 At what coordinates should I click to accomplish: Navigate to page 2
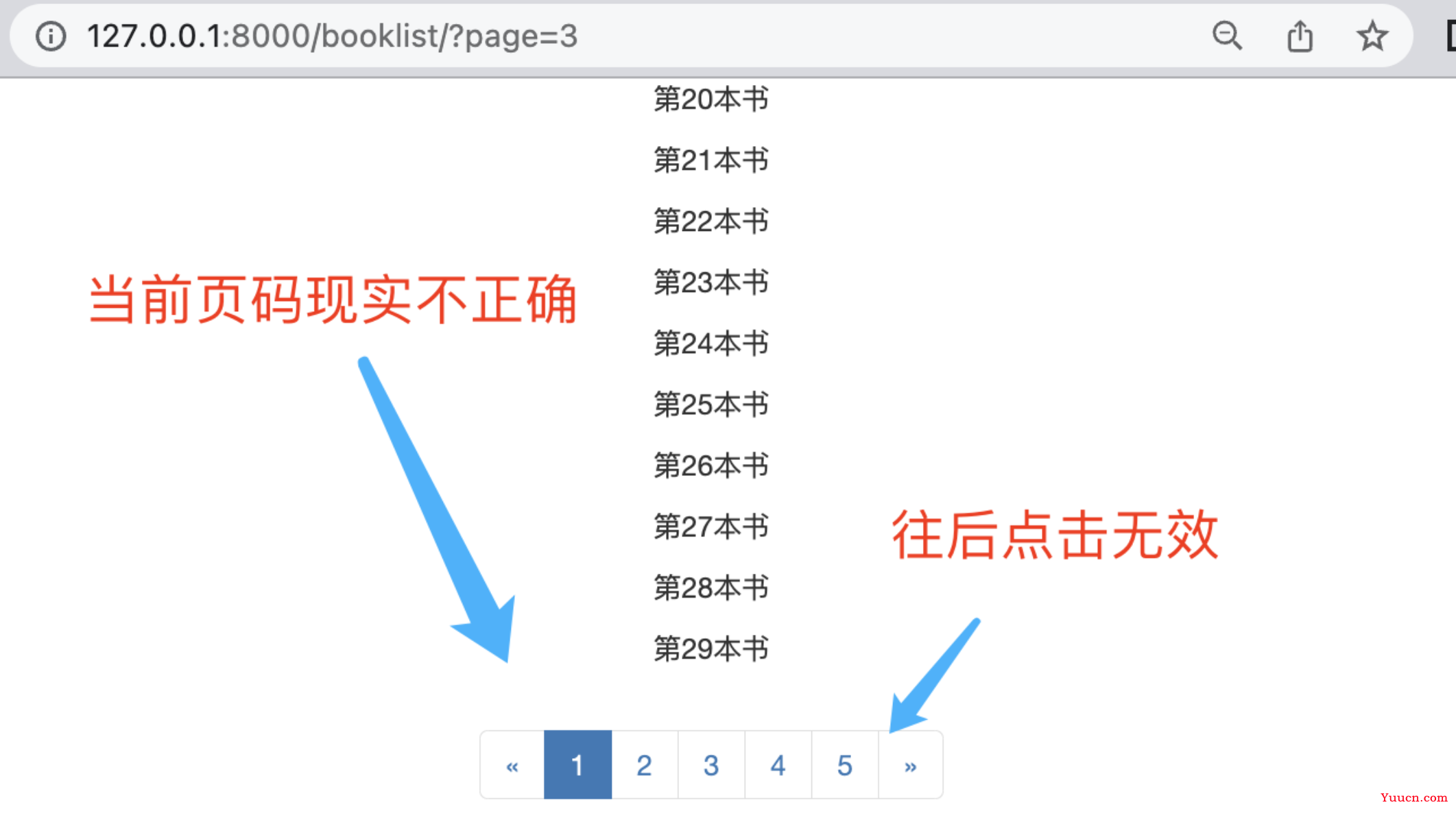click(x=645, y=765)
